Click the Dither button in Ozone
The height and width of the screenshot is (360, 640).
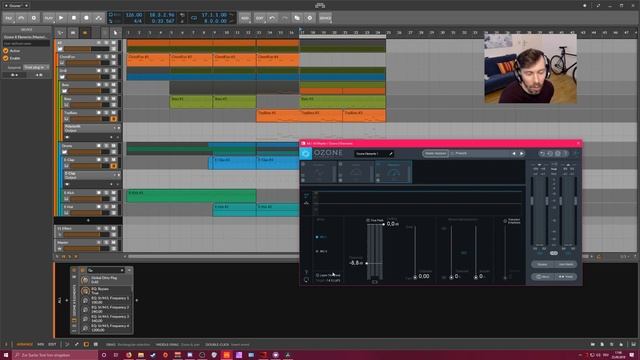click(566, 277)
